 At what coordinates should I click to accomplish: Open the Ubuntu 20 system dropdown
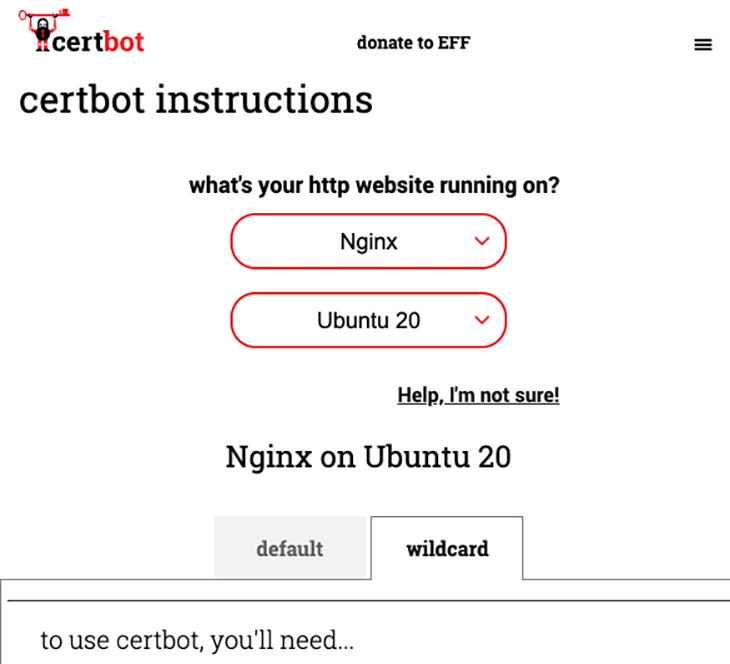(x=368, y=320)
